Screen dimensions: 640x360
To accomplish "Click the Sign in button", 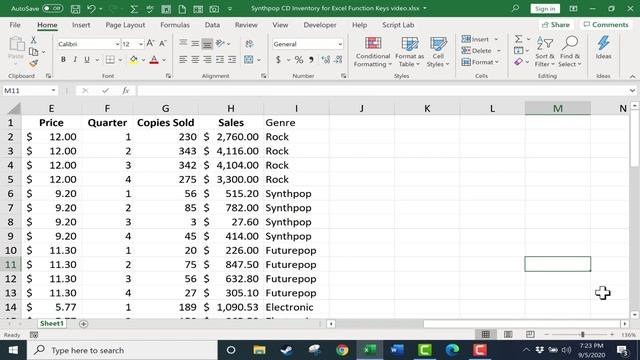I will coord(545,9).
